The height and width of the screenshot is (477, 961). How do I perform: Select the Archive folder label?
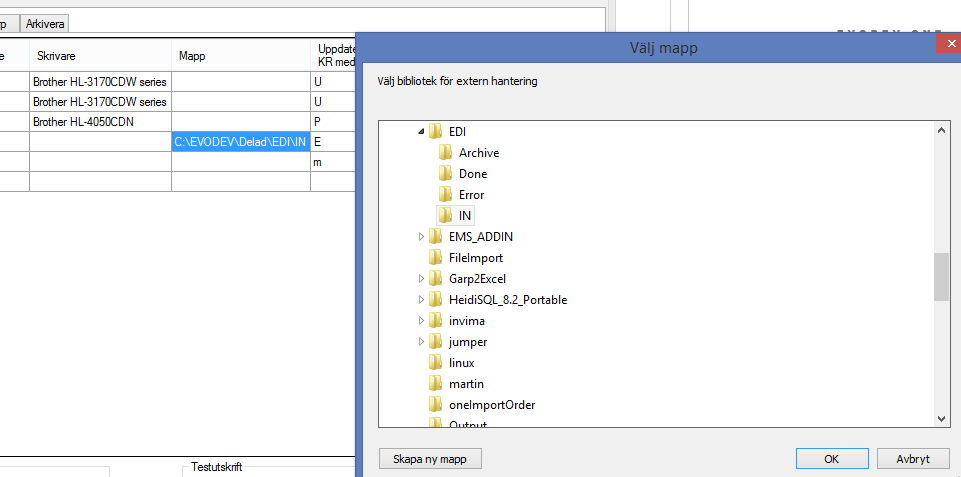coord(479,153)
